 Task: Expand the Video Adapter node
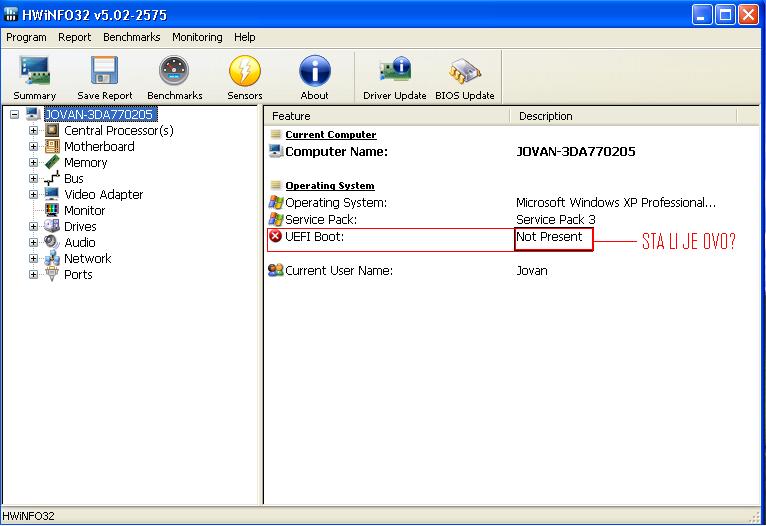(33, 194)
